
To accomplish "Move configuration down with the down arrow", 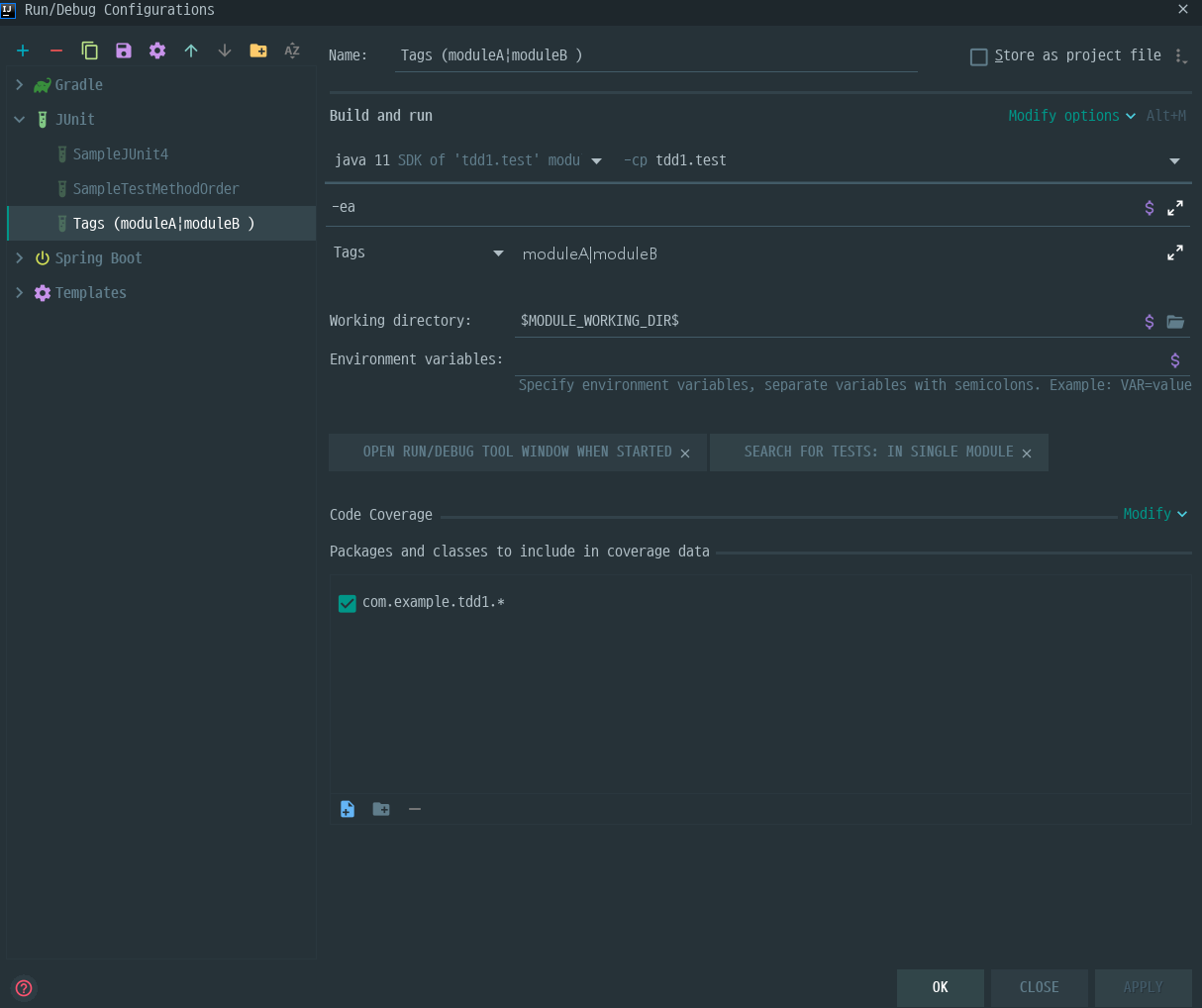I will click(x=225, y=50).
